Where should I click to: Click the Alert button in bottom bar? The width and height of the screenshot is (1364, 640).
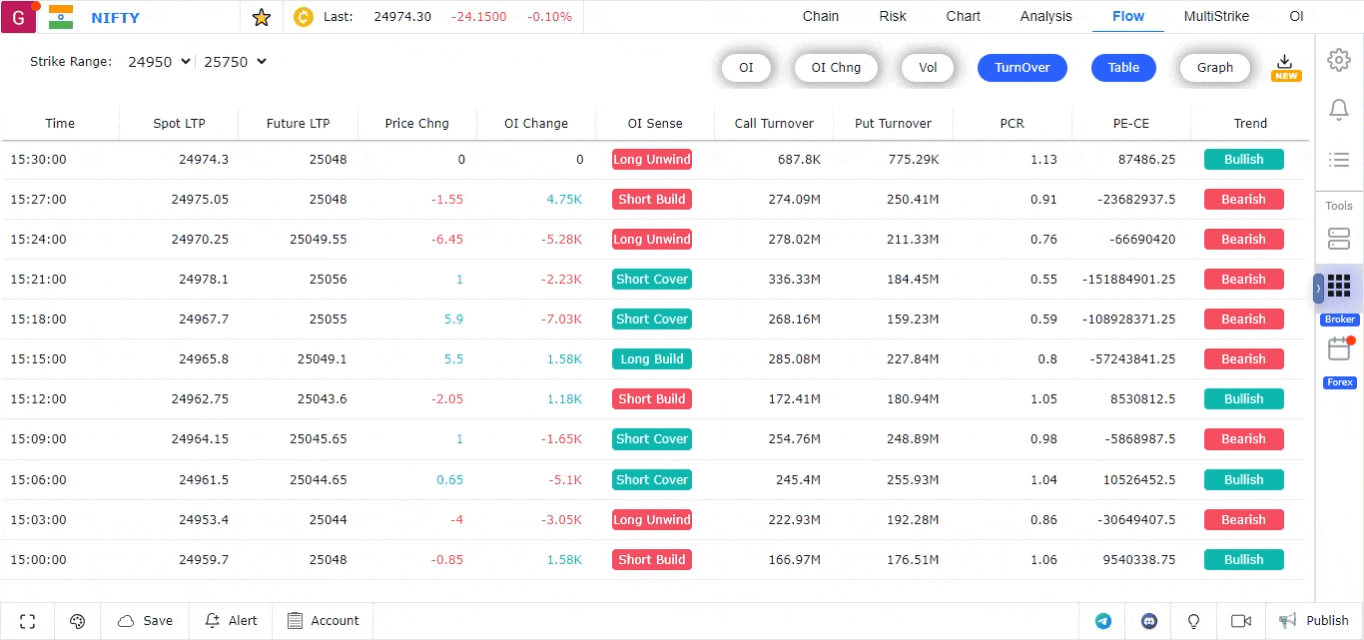231,621
